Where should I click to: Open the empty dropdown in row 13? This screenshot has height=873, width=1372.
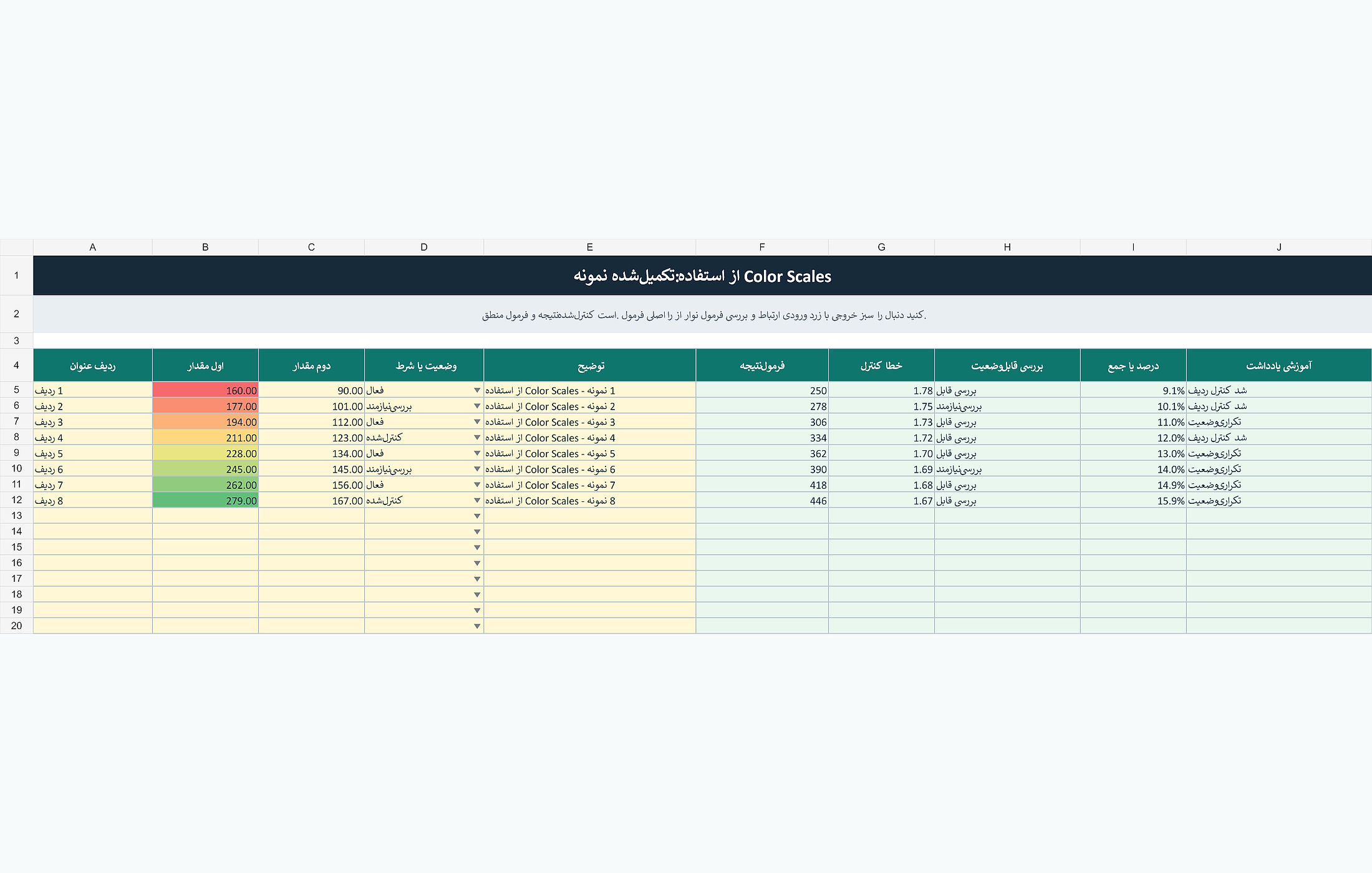tap(477, 516)
